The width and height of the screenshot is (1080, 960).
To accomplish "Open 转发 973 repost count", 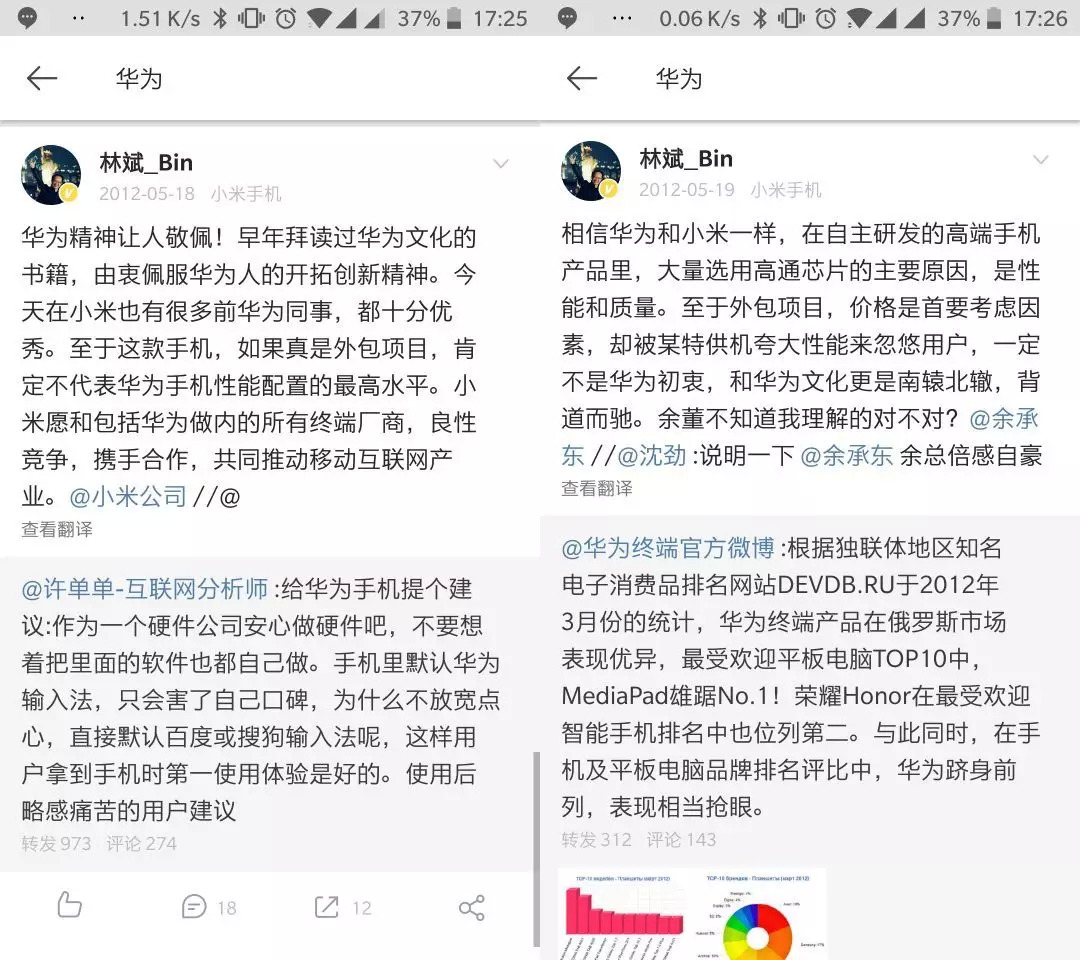I will (56, 844).
